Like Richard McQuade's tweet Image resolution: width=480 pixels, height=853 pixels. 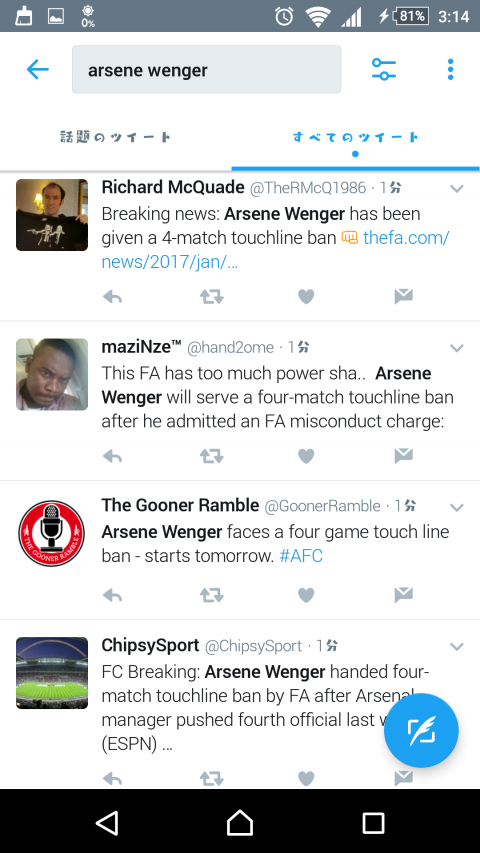(306, 296)
